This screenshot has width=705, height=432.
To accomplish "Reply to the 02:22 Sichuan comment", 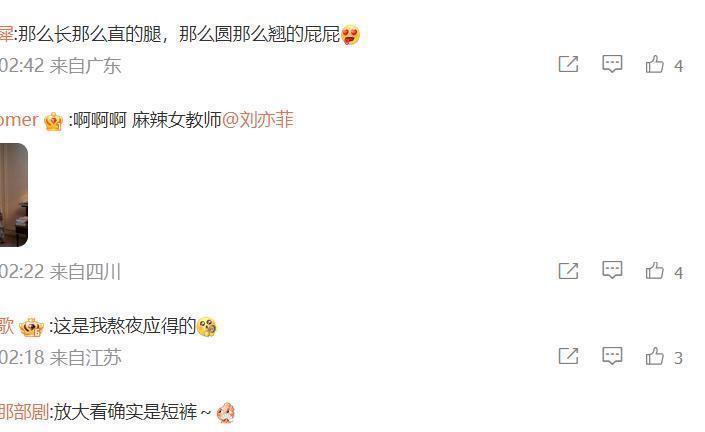I will click(612, 270).
